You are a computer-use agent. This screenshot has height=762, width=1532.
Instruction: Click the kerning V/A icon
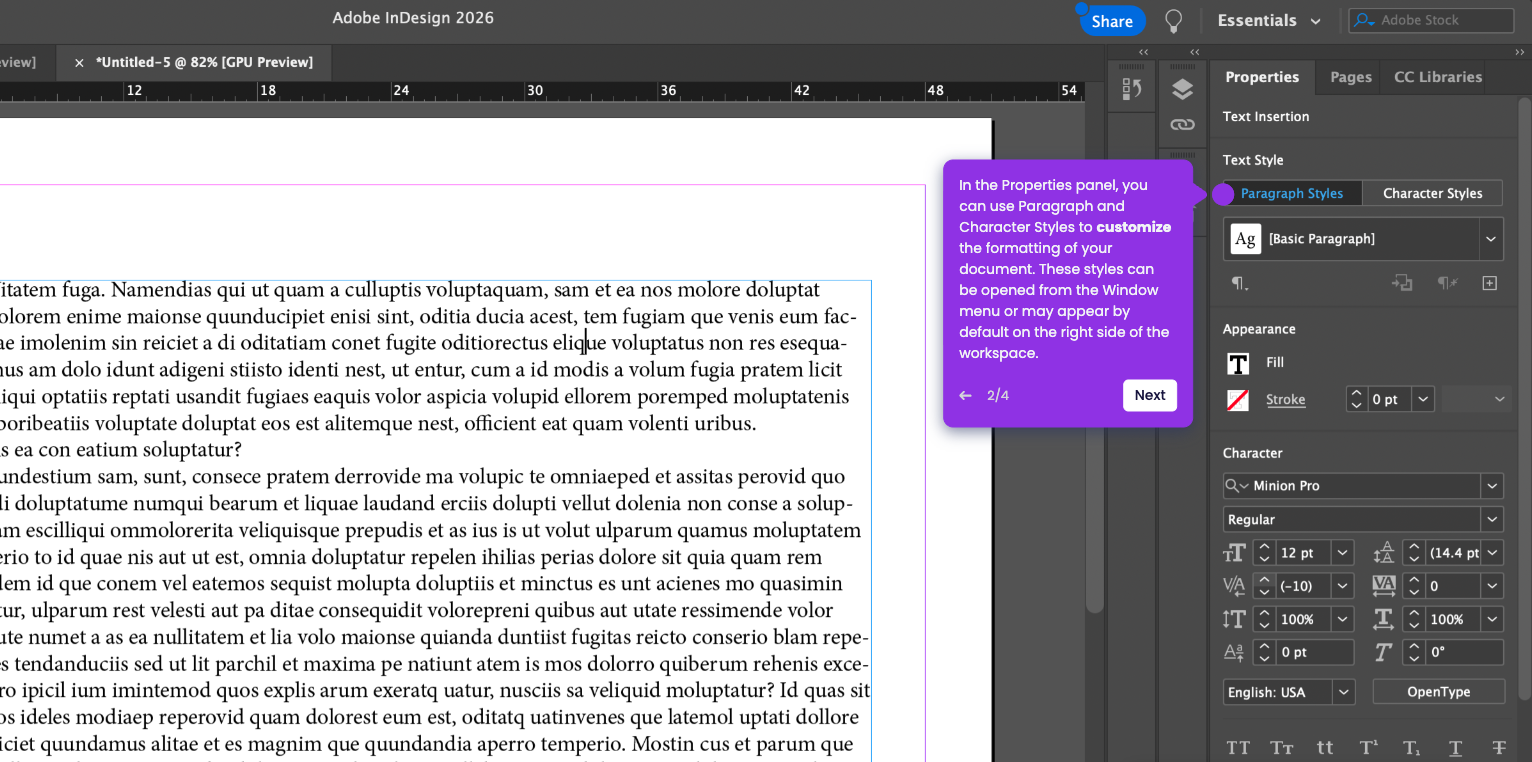pos(1235,586)
